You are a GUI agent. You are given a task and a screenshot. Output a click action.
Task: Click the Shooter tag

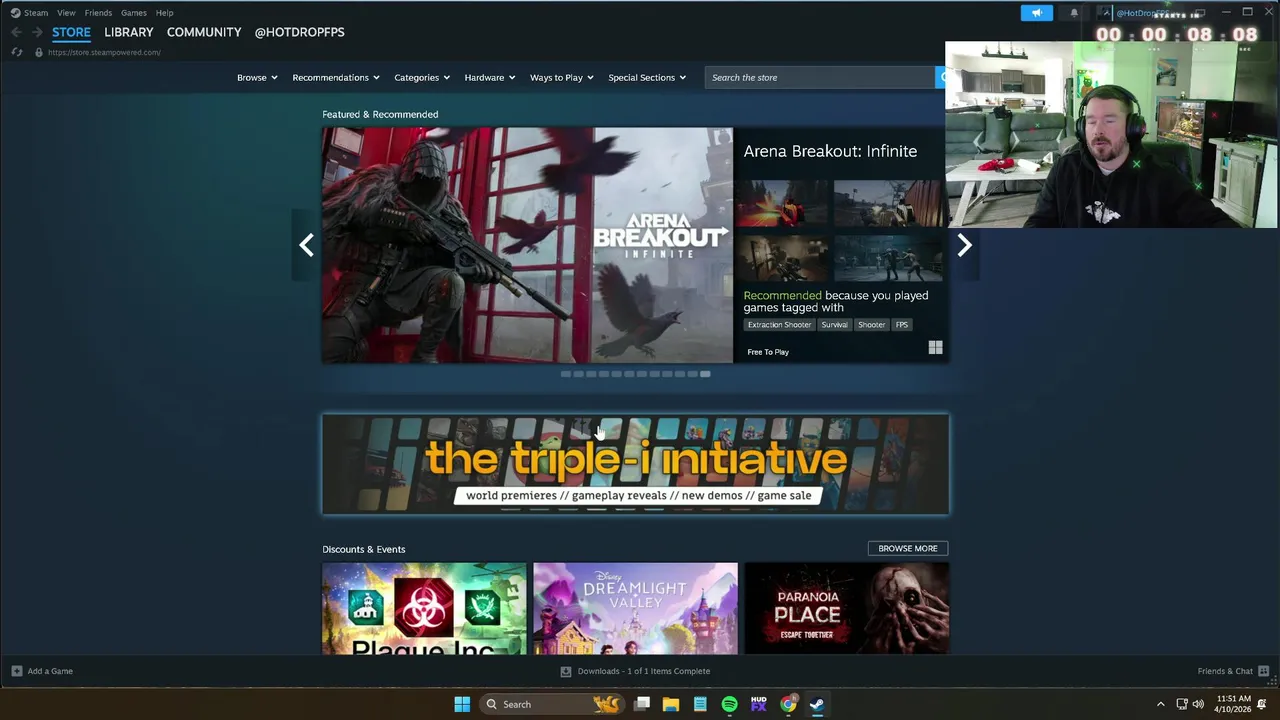[x=871, y=325]
